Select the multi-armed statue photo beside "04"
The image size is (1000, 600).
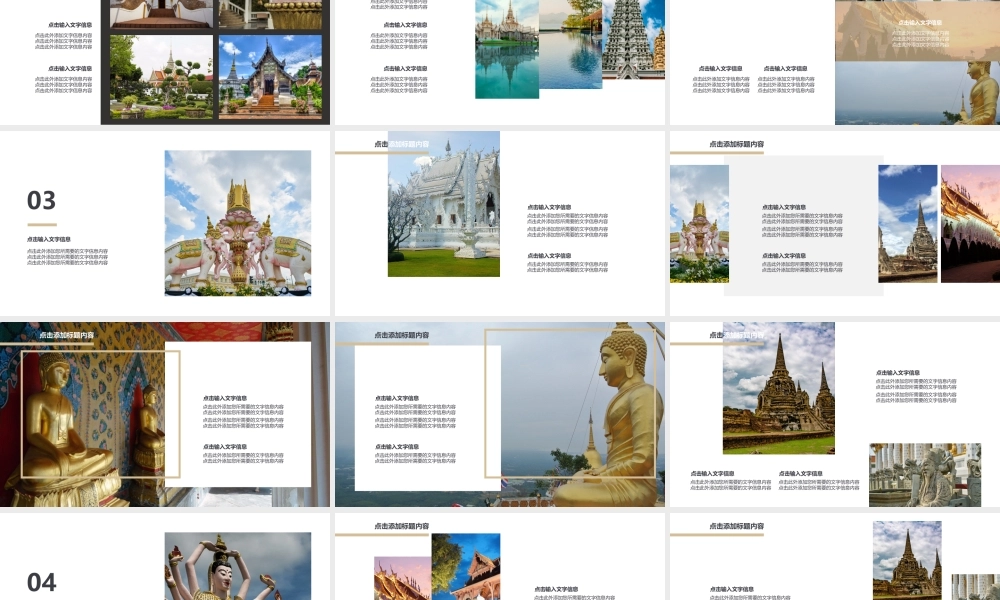(237, 566)
